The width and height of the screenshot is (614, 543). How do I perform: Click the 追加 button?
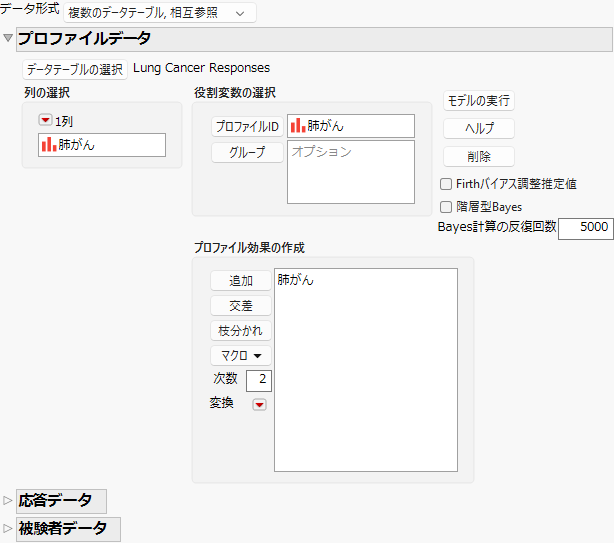coord(241,281)
